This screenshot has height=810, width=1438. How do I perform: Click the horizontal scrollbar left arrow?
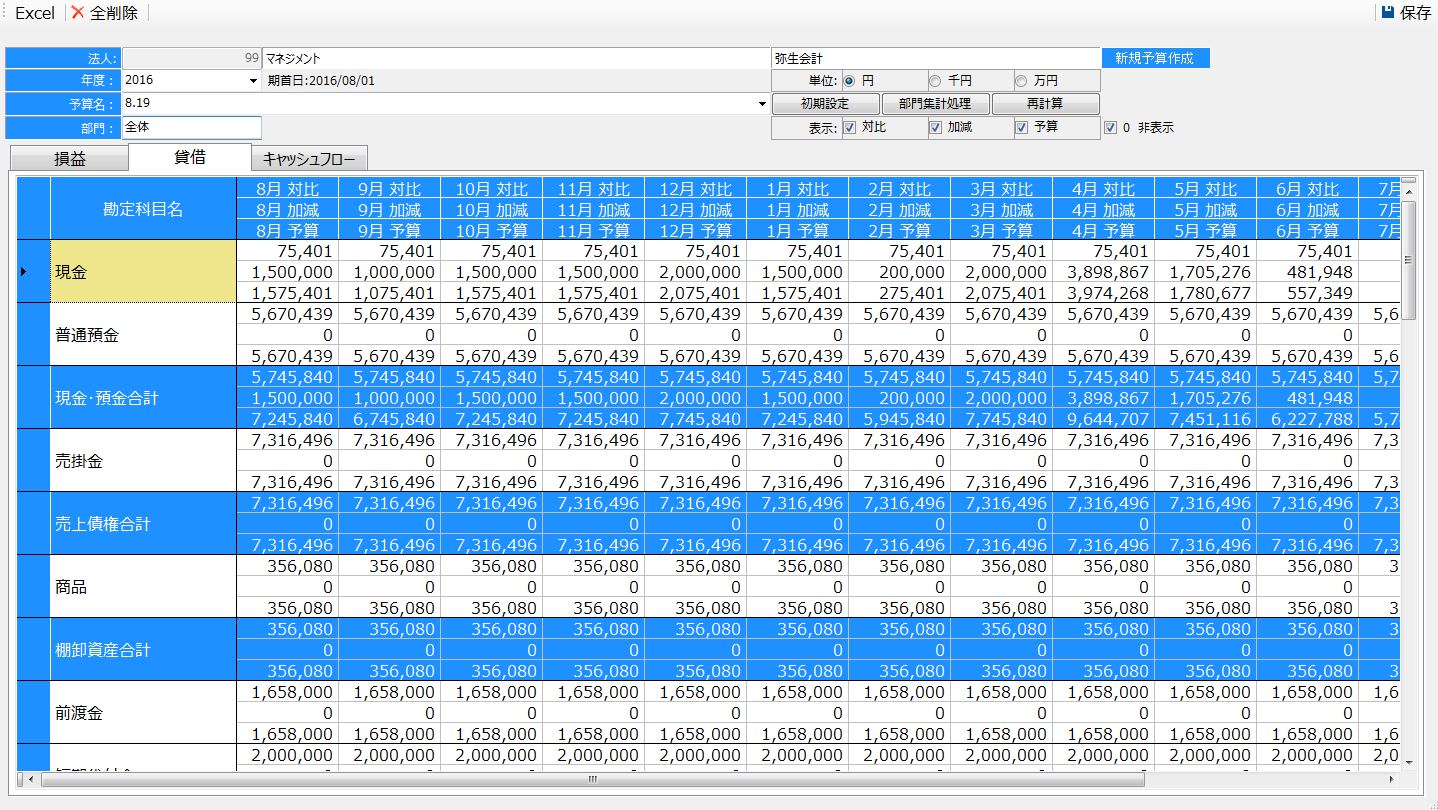pyautogui.click(x=30, y=779)
